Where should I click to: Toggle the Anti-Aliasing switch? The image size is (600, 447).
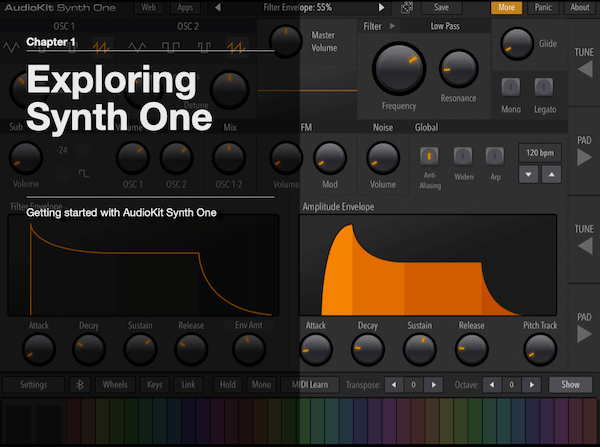click(x=429, y=156)
